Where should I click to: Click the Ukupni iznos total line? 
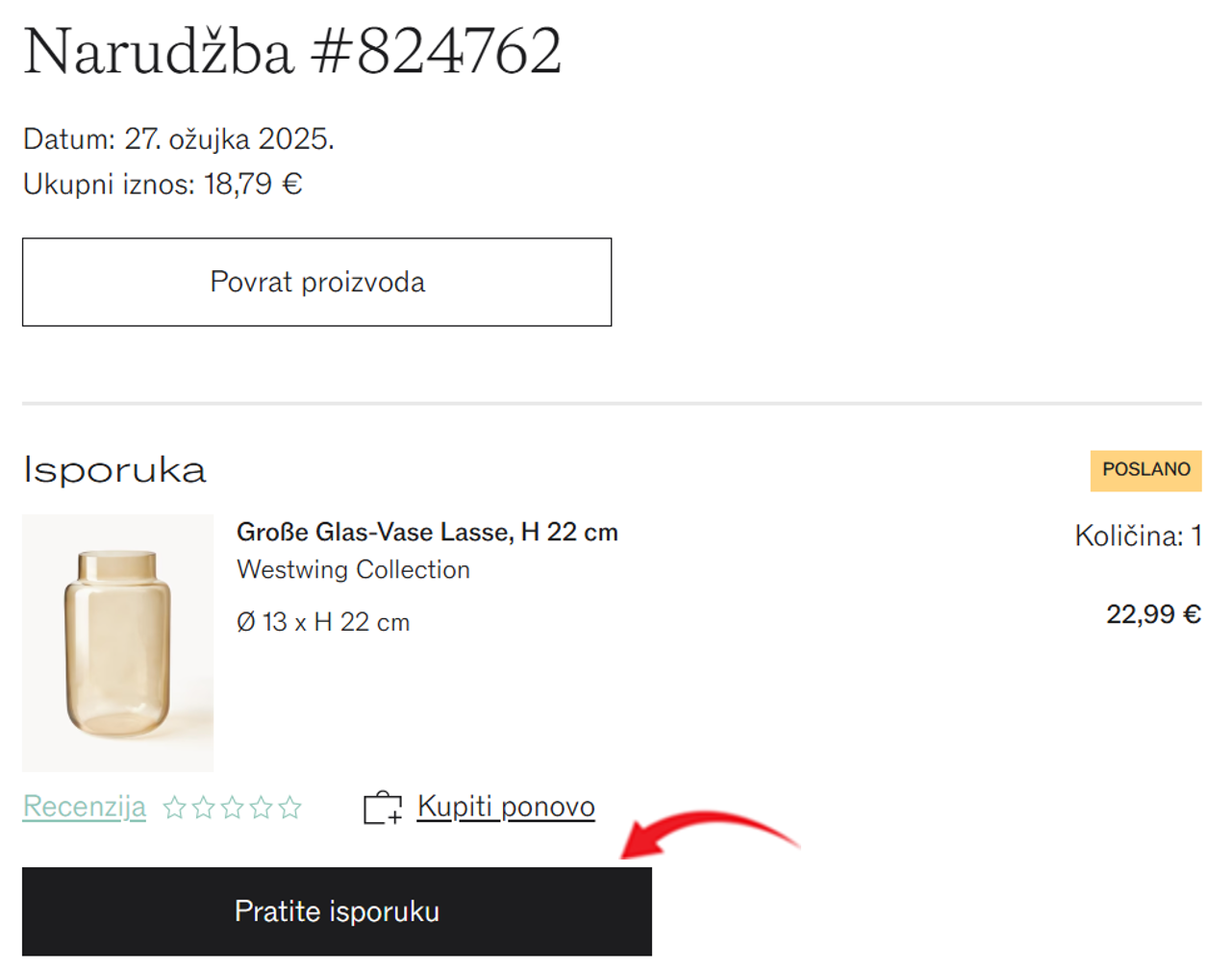click(163, 184)
